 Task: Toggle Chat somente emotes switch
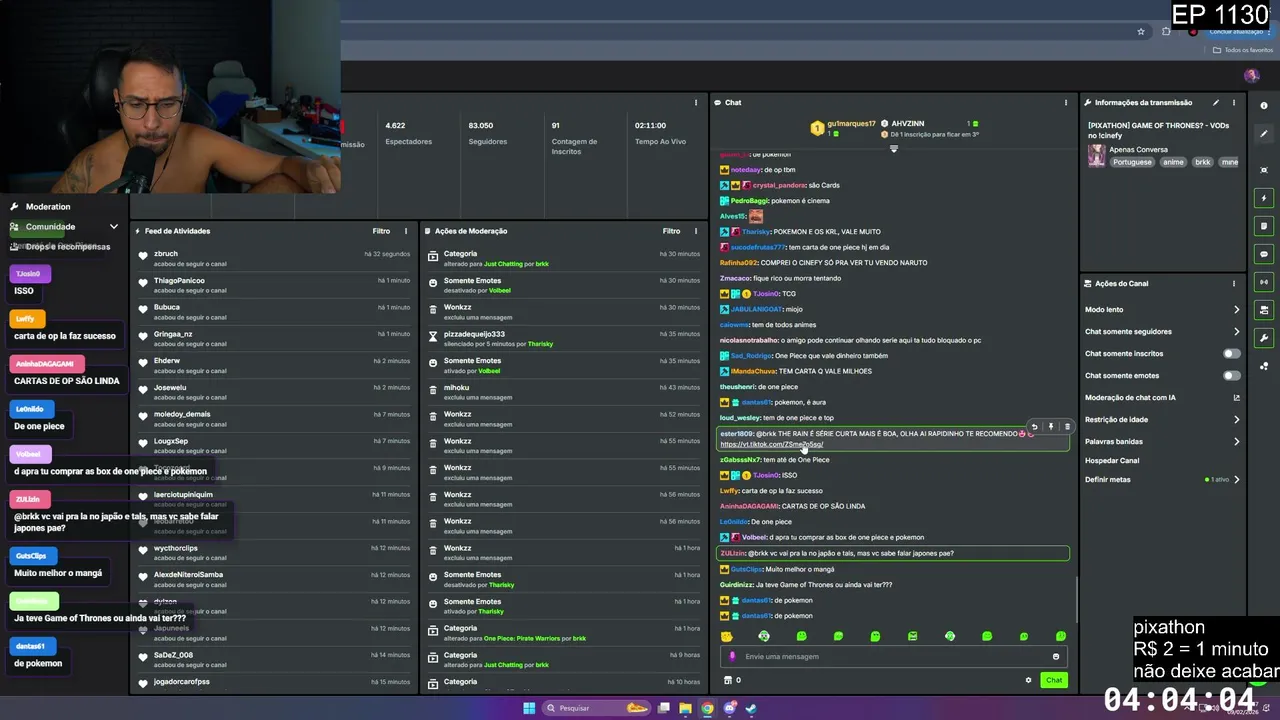pyautogui.click(x=1232, y=375)
